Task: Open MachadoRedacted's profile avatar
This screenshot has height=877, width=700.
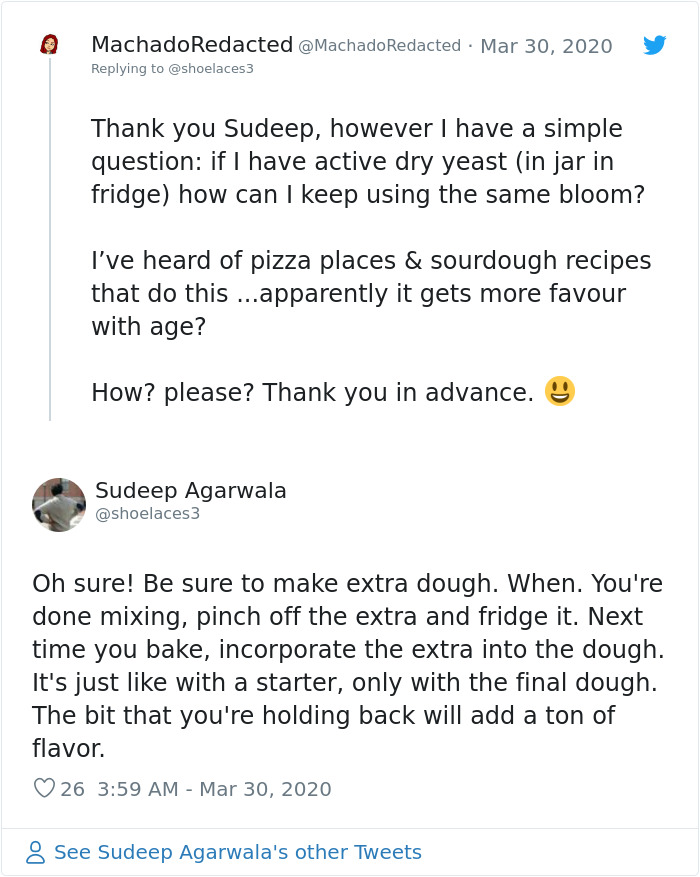Action: [52, 44]
